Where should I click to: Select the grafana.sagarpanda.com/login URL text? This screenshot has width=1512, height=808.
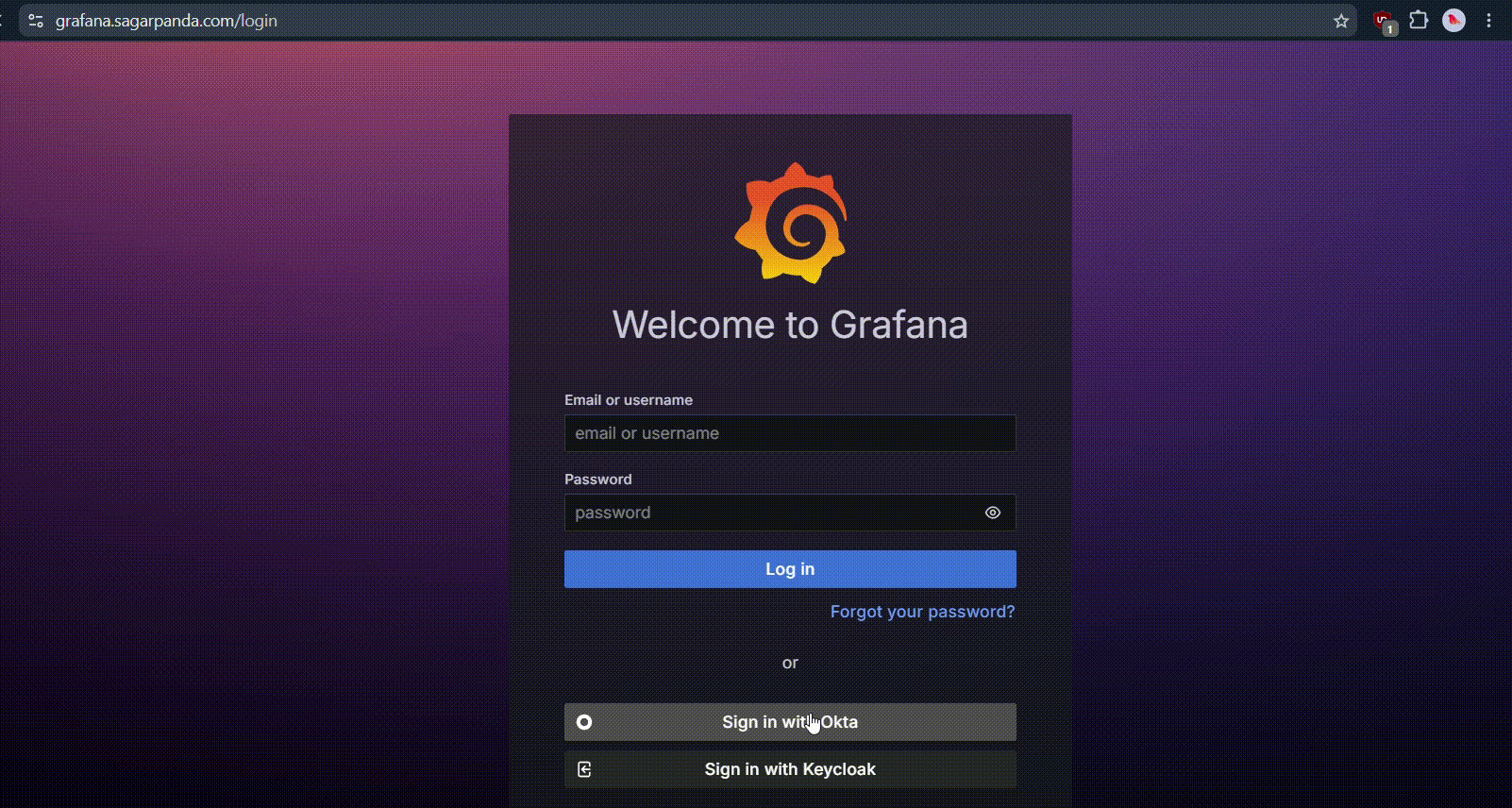click(x=166, y=21)
